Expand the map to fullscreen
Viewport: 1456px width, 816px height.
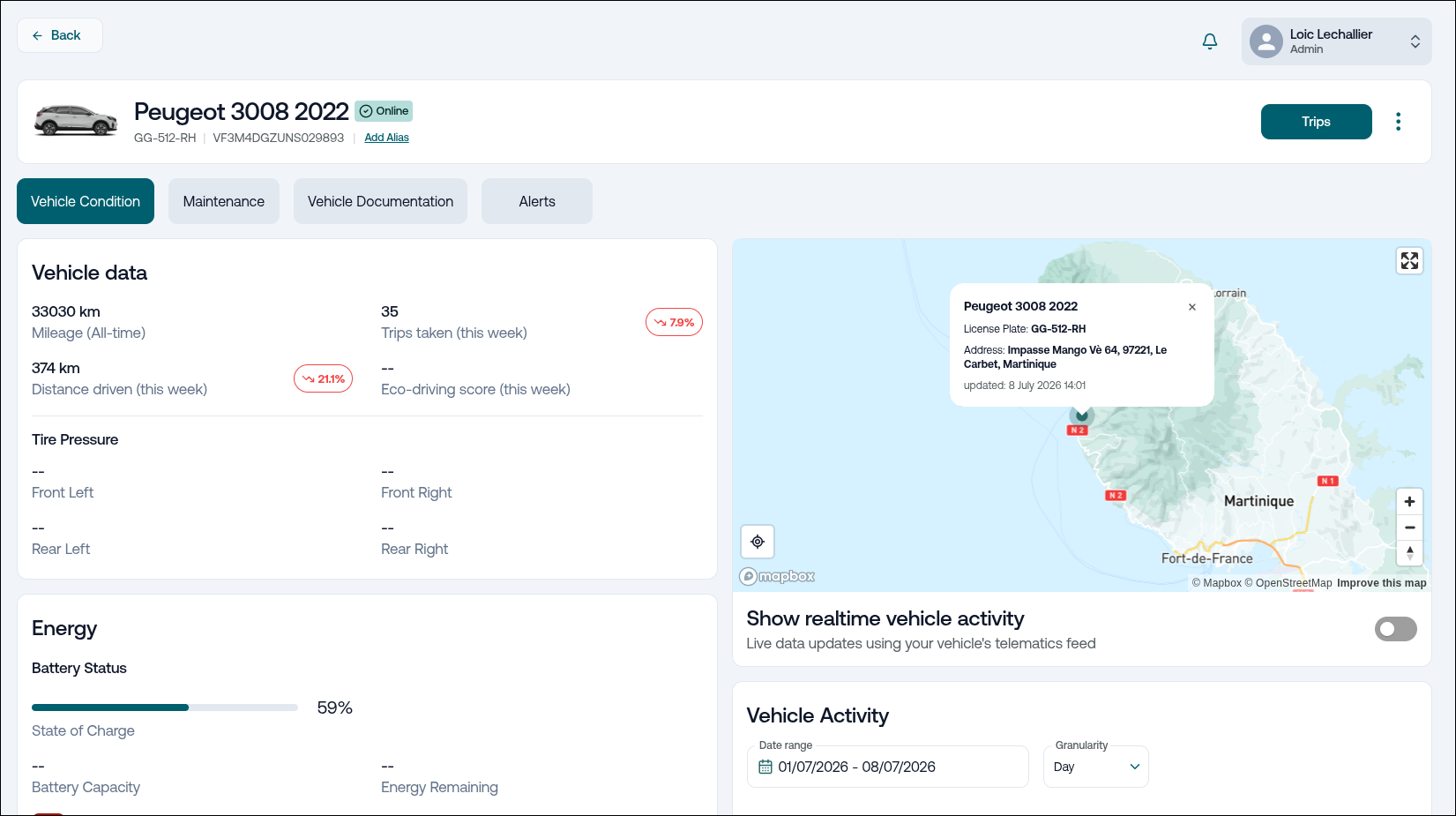tap(1409, 261)
